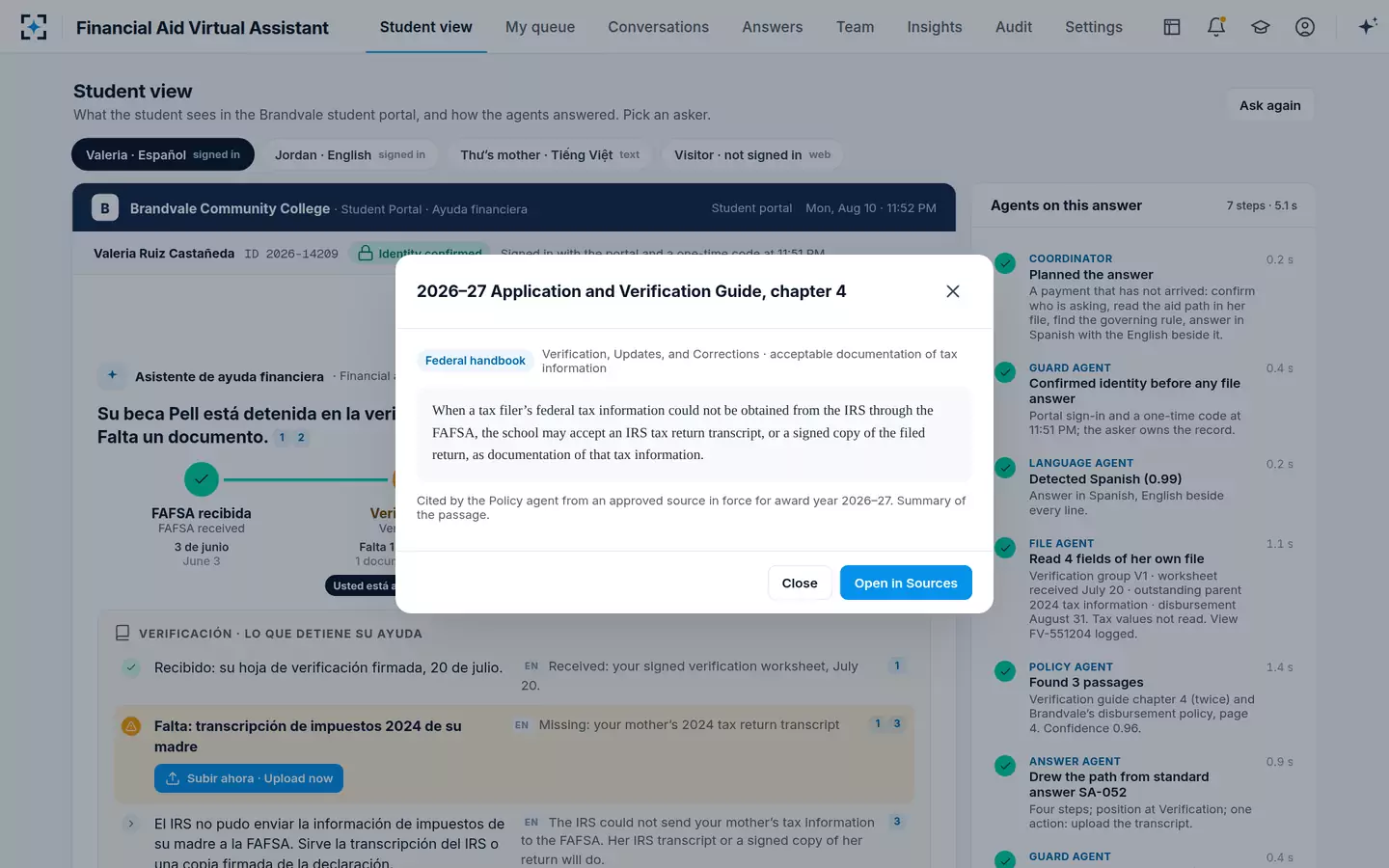Switch to the My queue tab
The width and height of the screenshot is (1389, 868).
540,27
